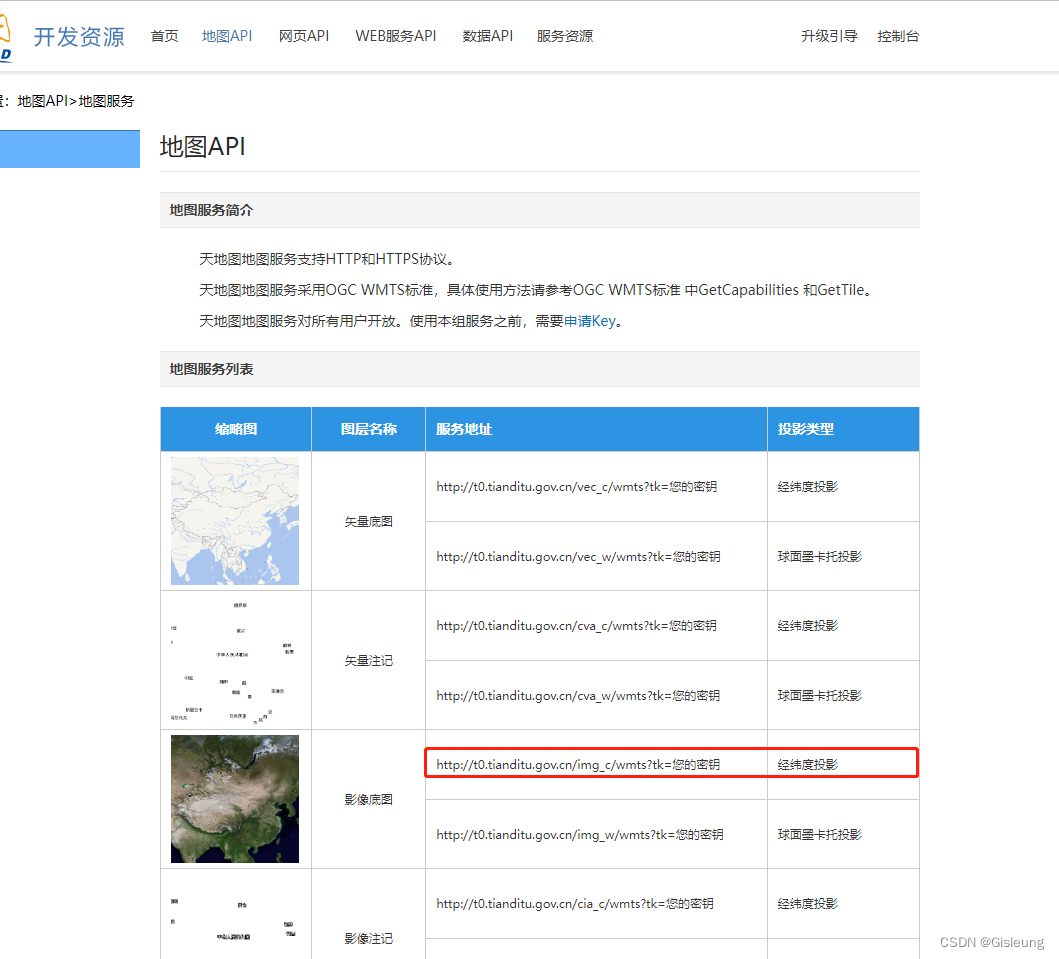Open the 控制台 link
The image size is (1059, 959).
coord(898,36)
